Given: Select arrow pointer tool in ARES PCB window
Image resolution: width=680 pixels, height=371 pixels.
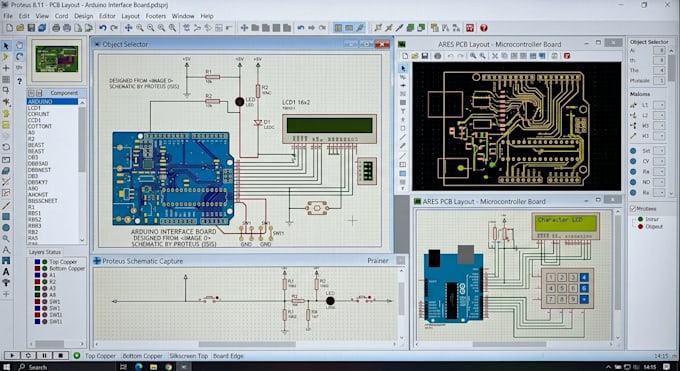Looking at the screenshot, I should coord(403,68).
